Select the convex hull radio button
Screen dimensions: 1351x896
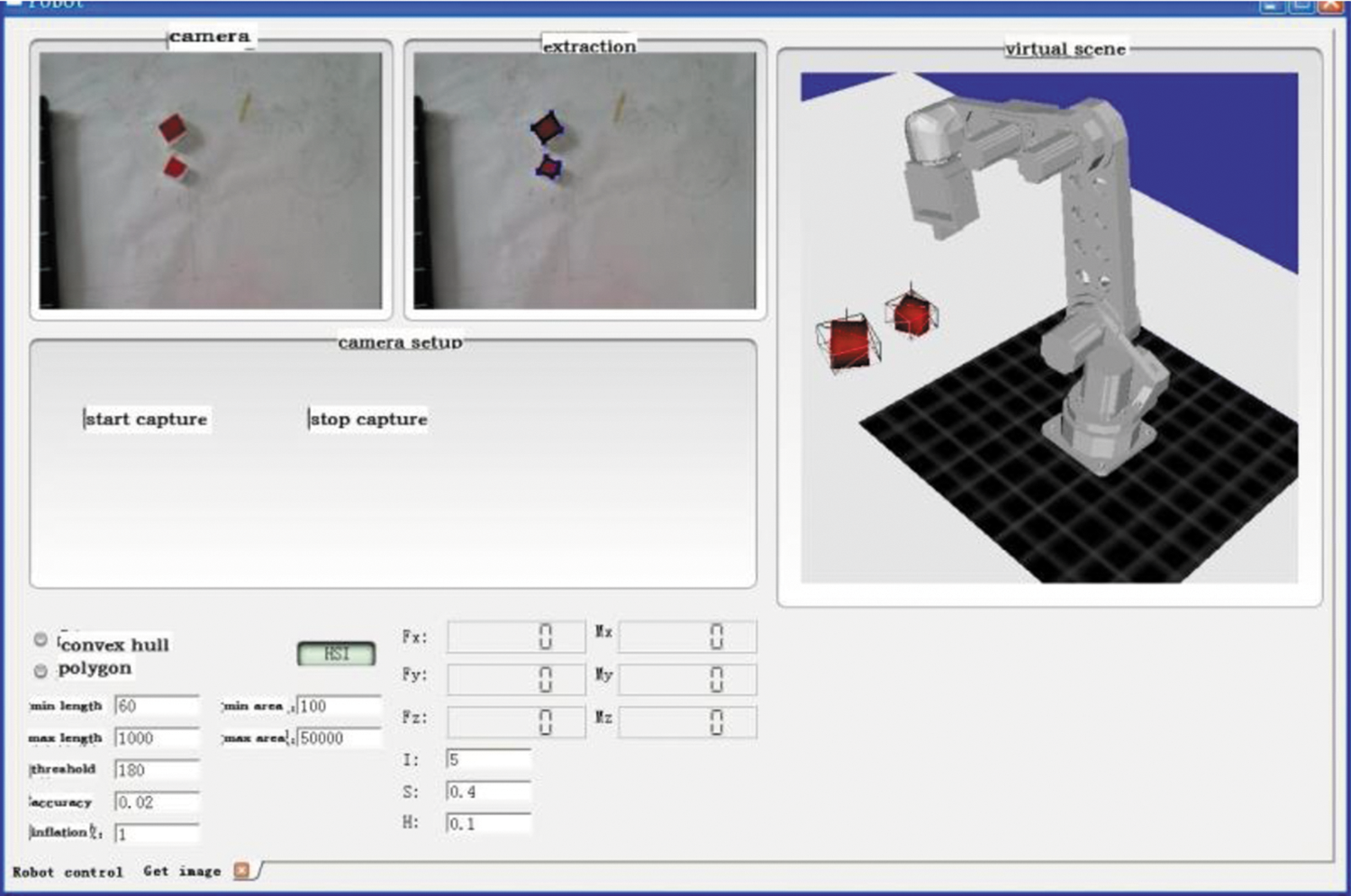41,639
